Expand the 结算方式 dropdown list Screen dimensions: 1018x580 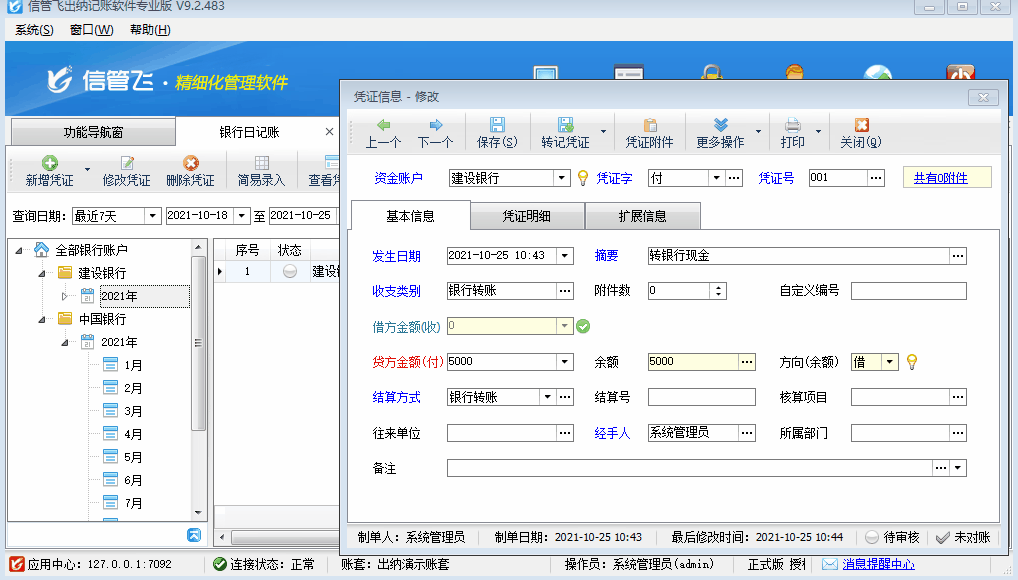(547, 397)
